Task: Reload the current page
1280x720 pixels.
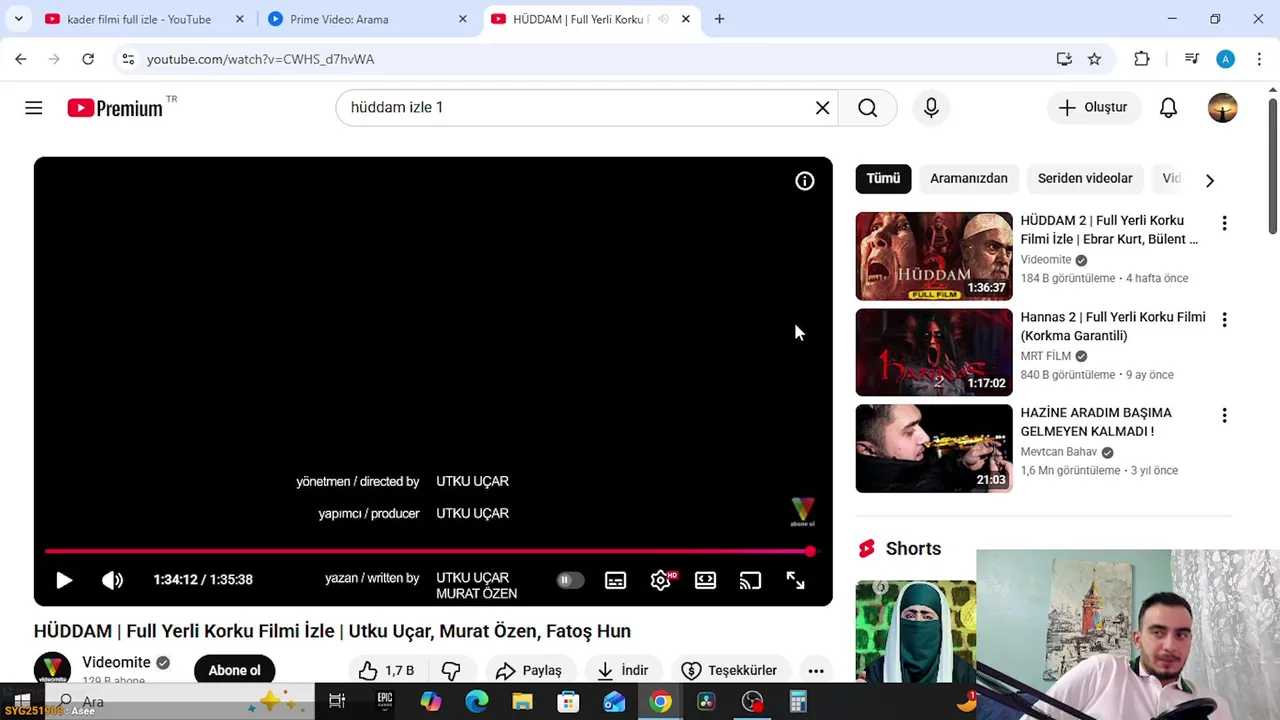Action: tap(88, 59)
